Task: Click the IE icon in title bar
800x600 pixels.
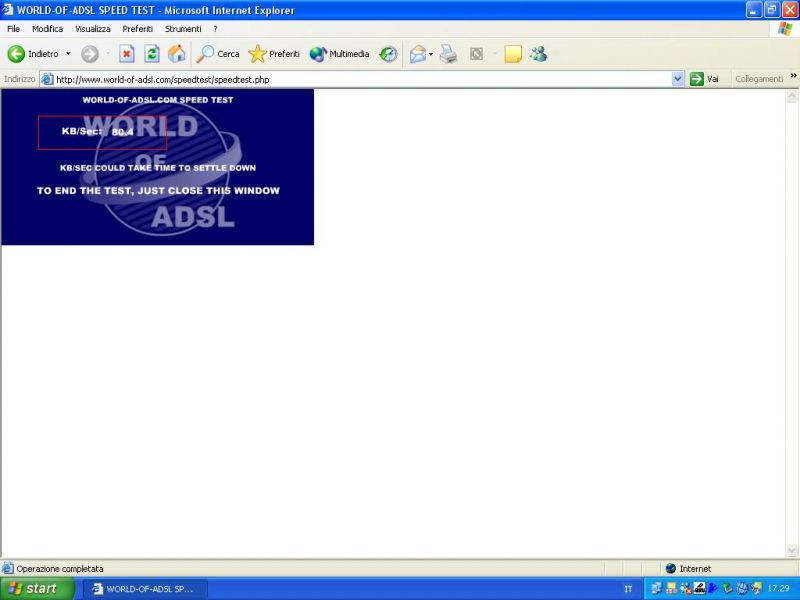Action: tap(8, 10)
